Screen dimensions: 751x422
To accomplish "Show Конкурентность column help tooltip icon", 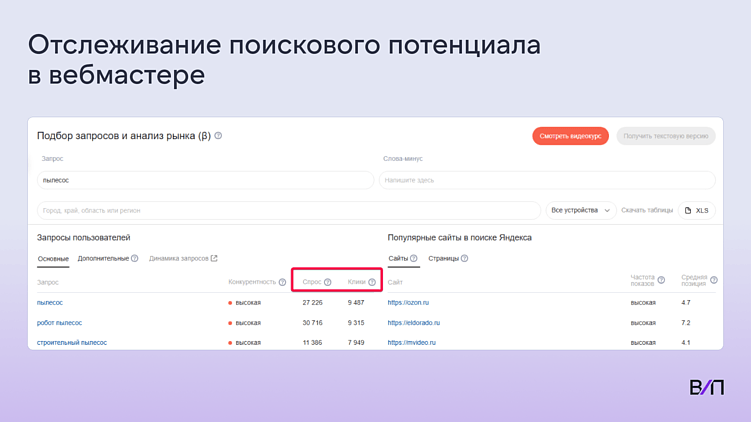I will pos(283,282).
